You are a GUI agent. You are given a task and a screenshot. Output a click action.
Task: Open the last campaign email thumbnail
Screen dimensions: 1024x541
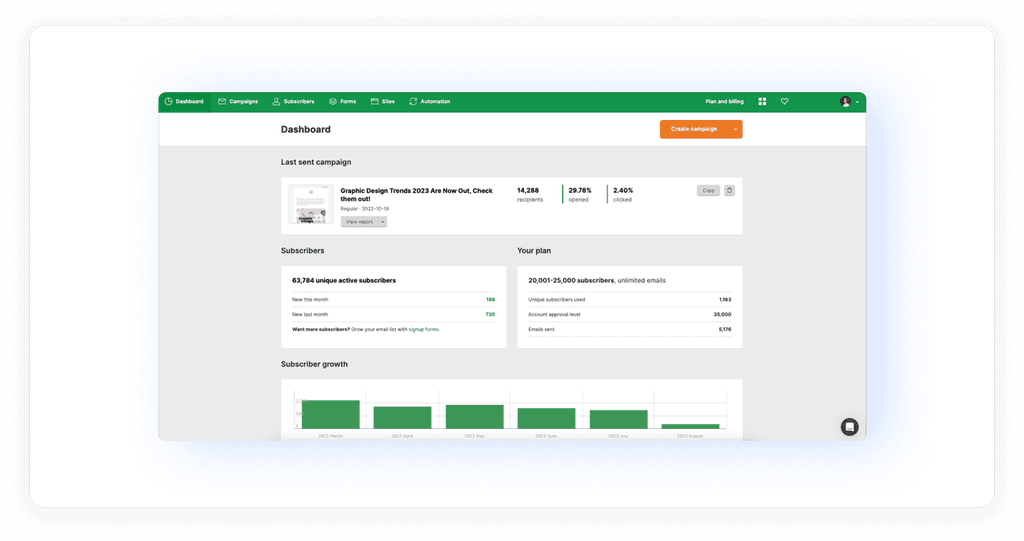click(x=311, y=205)
